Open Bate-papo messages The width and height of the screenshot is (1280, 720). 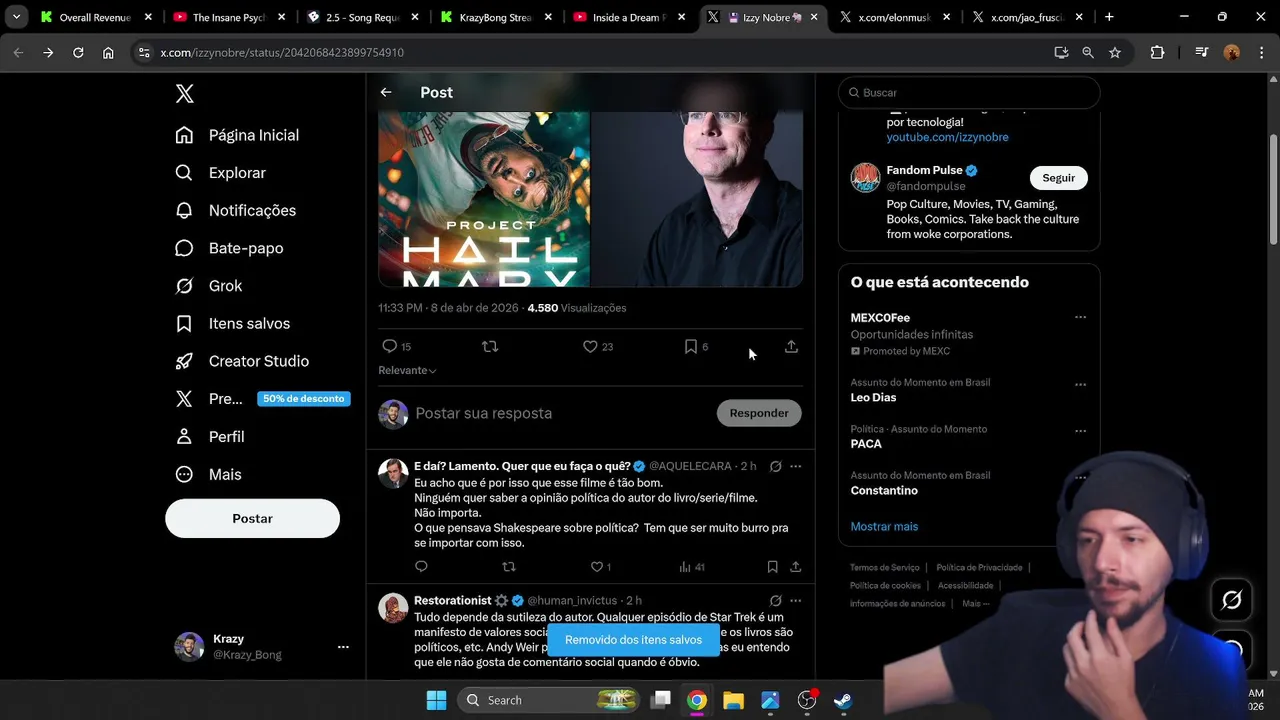pyautogui.click(x=229, y=248)
